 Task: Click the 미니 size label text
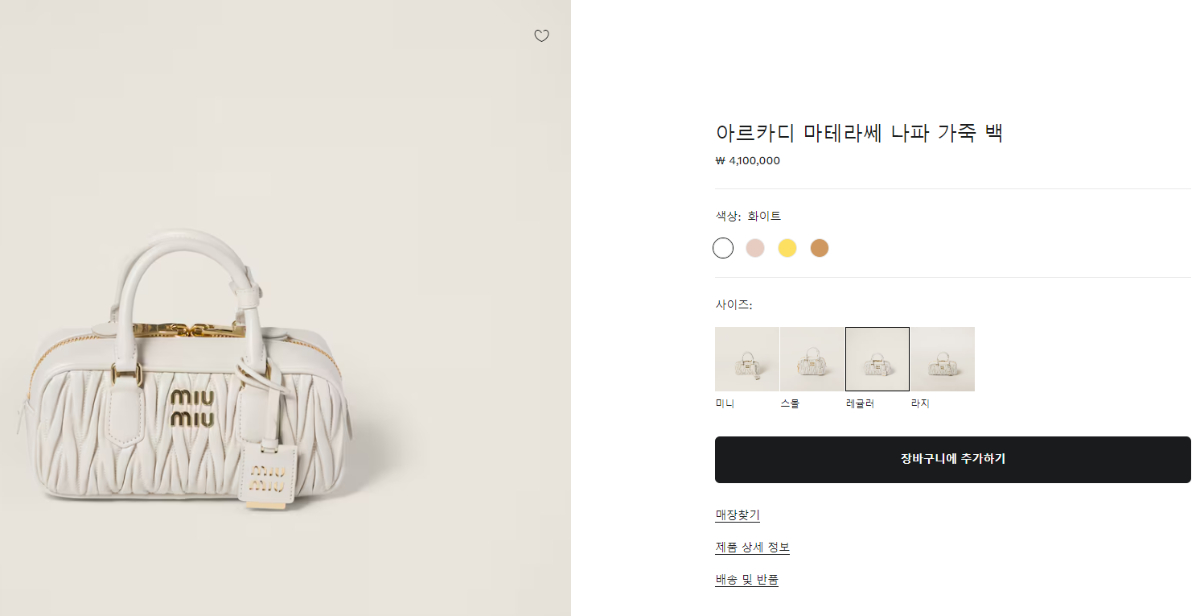(725, 403)
